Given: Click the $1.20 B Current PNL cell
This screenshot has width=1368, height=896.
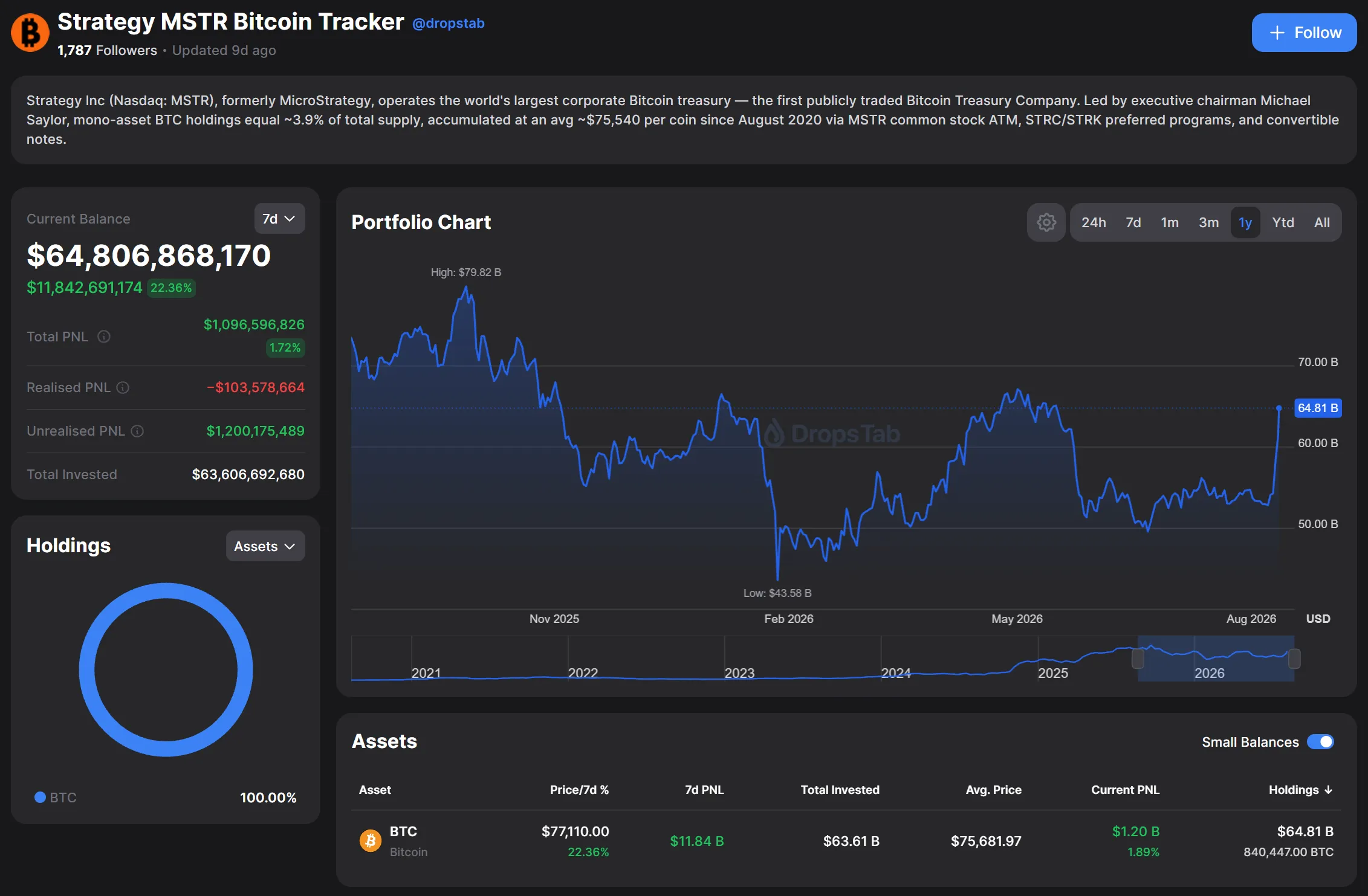Looking at the screenshot, I should [1136, 831].
